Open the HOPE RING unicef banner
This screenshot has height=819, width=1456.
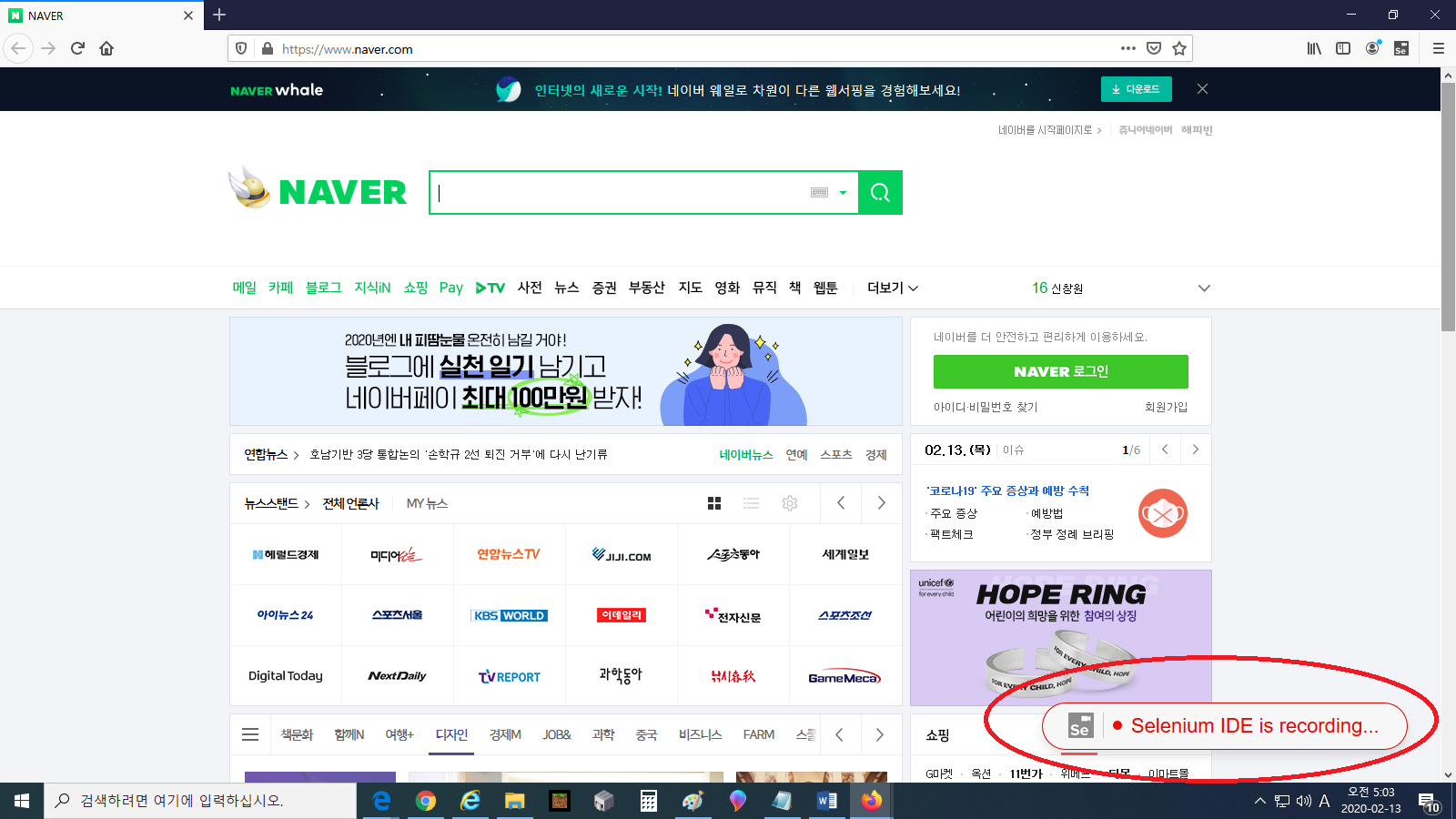[1061, 637]
